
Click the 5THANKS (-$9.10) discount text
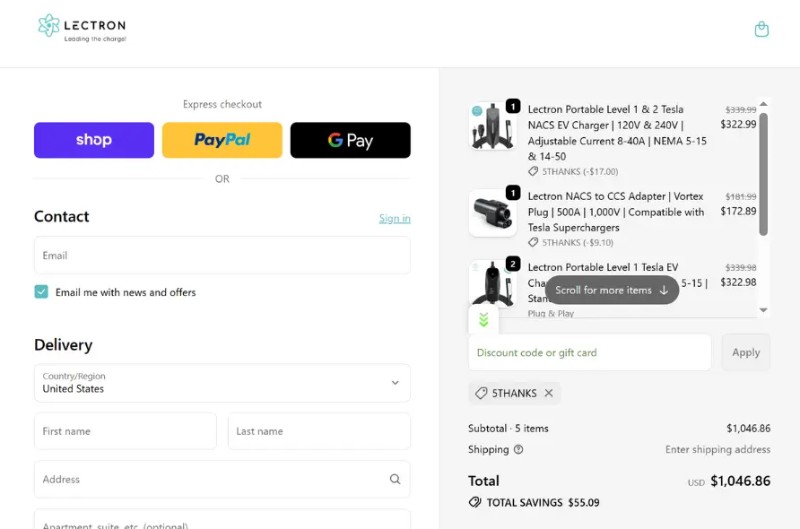578,242
